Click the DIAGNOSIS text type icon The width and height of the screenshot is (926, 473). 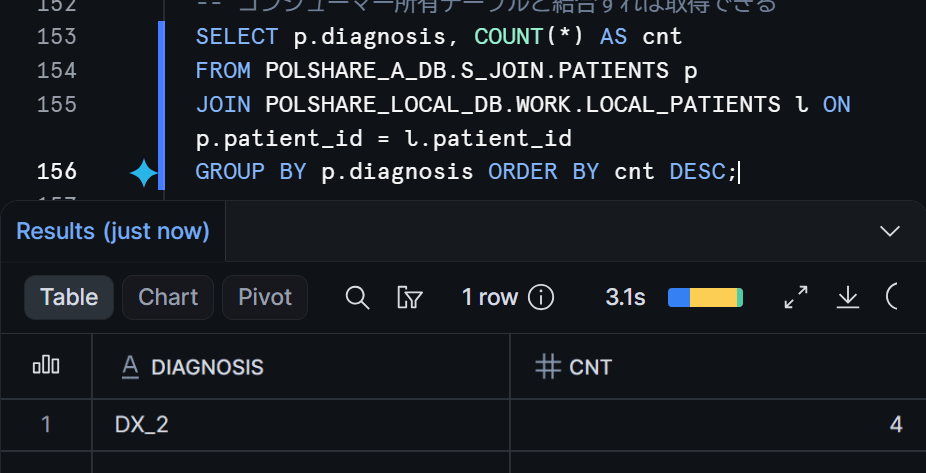tap(130, 367)
